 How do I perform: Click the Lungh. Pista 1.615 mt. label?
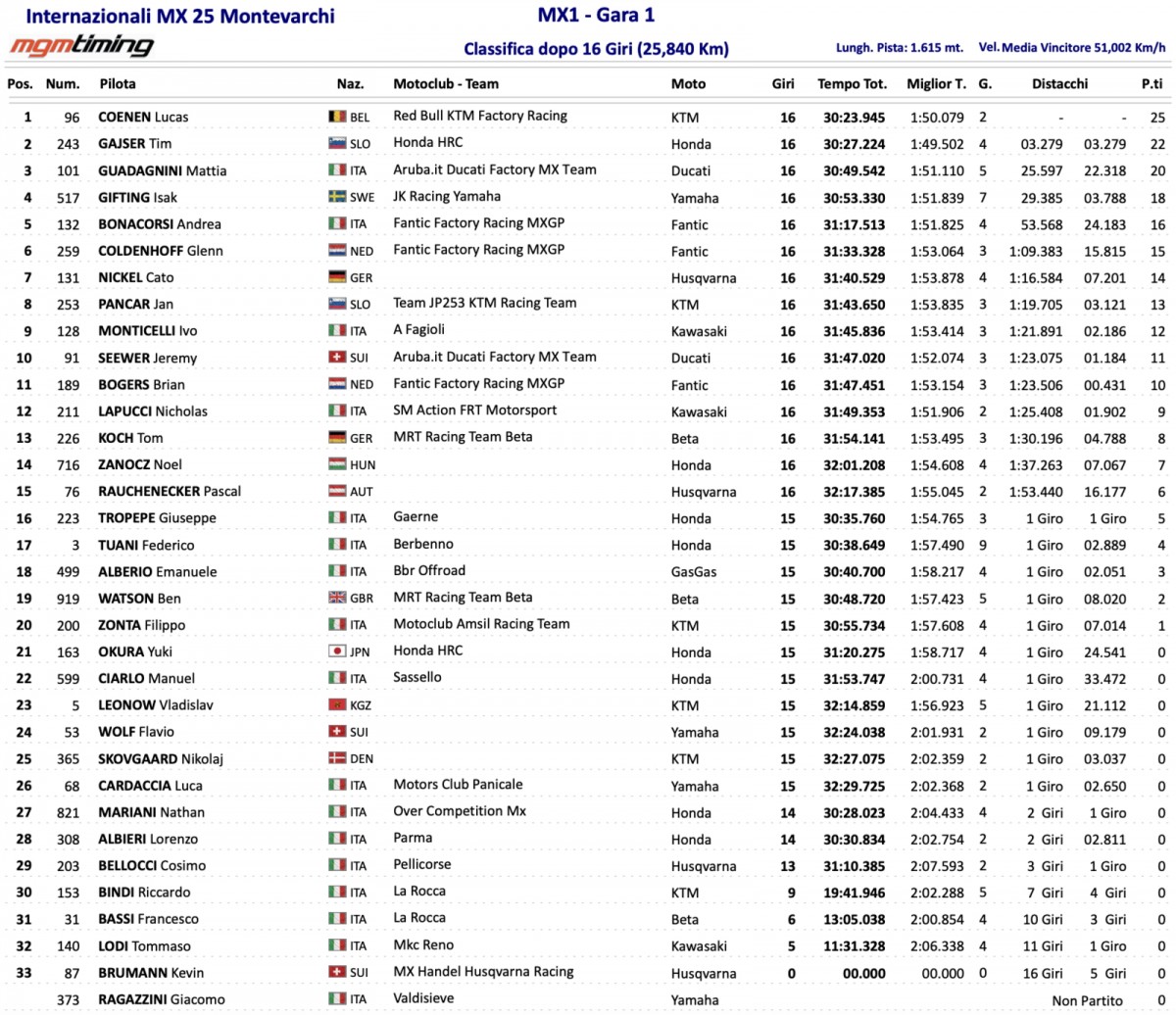click(900, 47)
